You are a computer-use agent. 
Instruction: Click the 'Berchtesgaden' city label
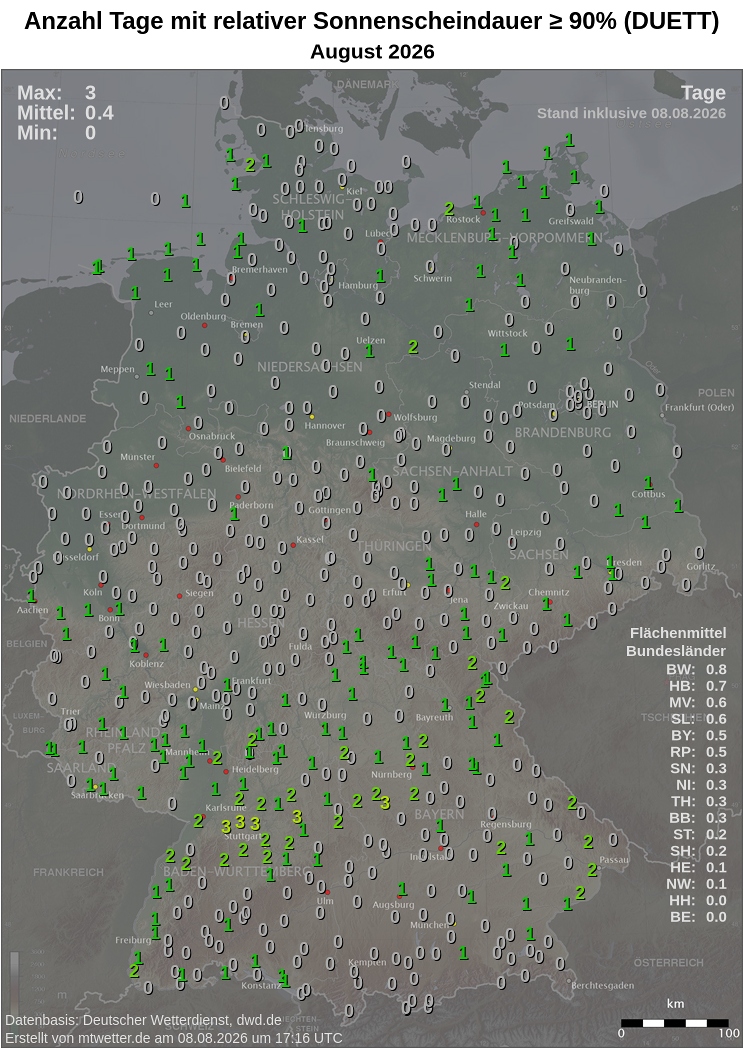click(x=603, y=985)
